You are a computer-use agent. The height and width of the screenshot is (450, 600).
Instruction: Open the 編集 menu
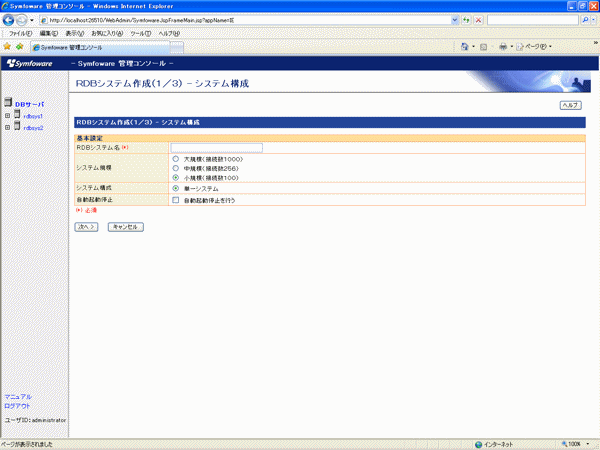tap(49, 34)
